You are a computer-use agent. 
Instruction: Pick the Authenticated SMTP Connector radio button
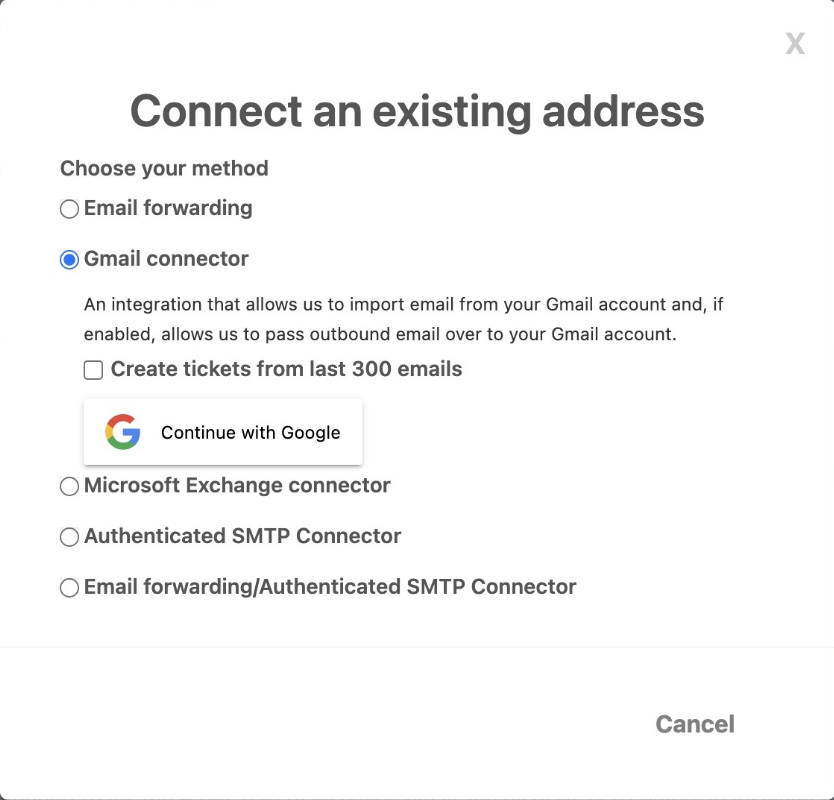click(69, 537)
